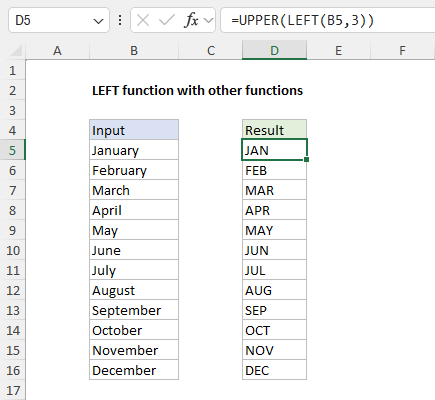Viewport: 435px width, 400px height.
Task: Select row 2 header
Action: (x=13, y=90)
